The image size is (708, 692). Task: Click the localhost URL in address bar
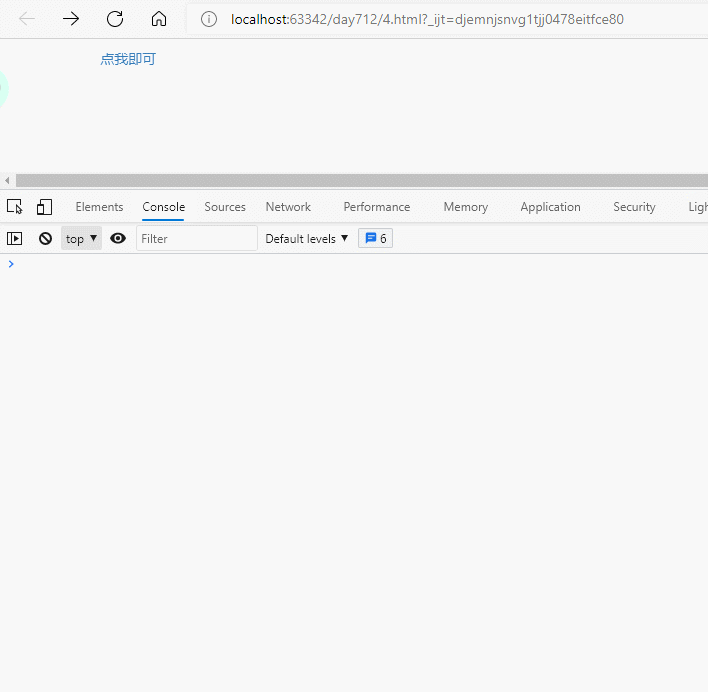click(x=427, y=19)
